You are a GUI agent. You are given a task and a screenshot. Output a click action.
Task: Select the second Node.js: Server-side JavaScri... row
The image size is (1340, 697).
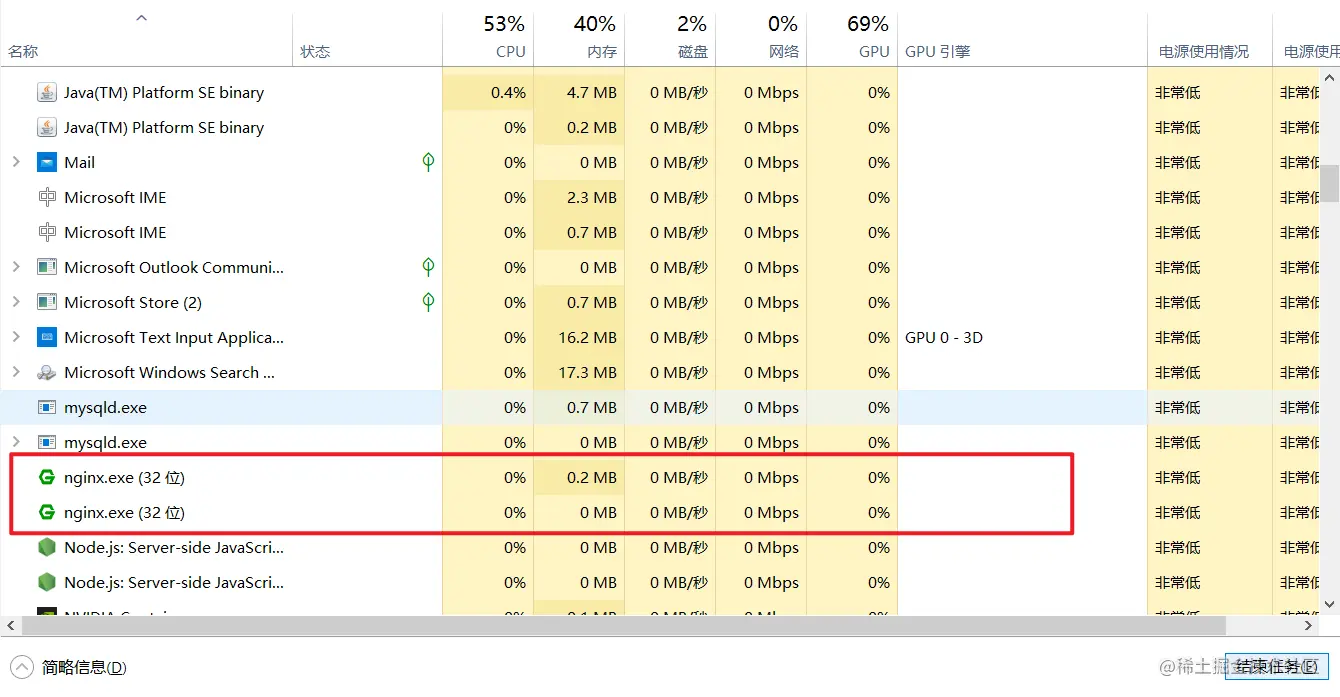(x=174, y=583)
